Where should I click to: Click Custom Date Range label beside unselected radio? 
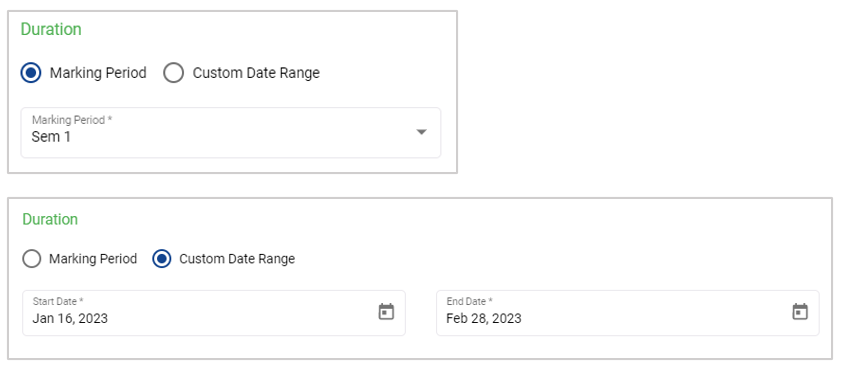(256, 73)
